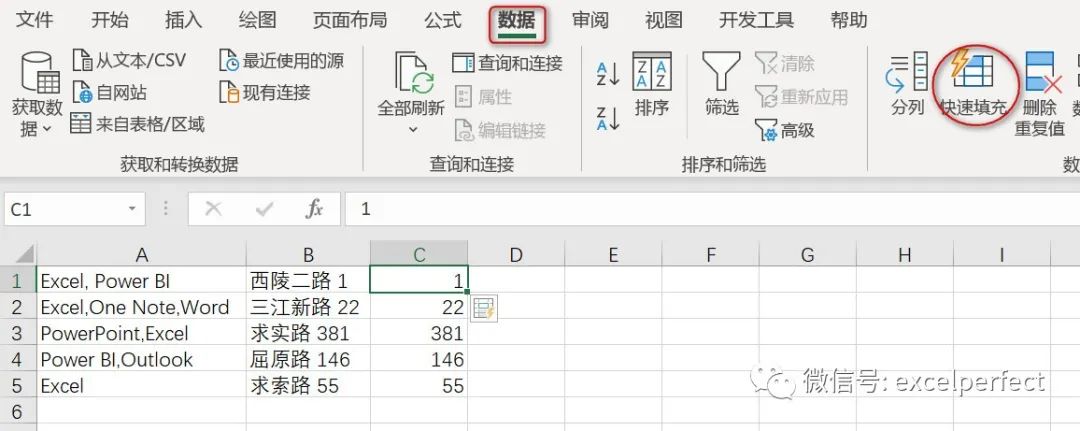Switch to the 页面布局 tab
The width and height of the screenshot is (1080, 431).
(350, 20)
